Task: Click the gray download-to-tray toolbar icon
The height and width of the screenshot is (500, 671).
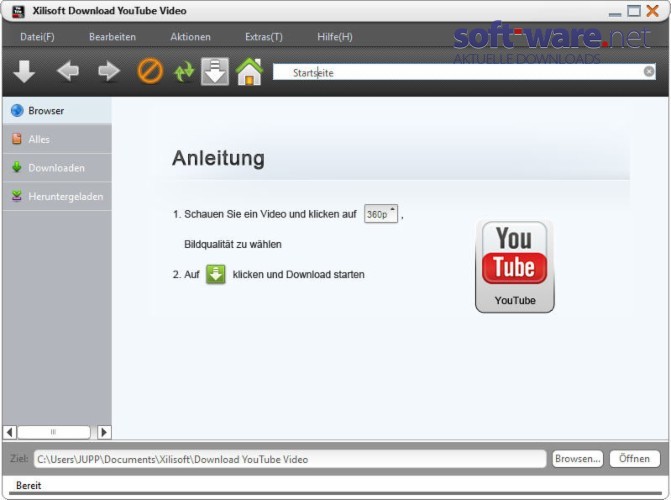Action: coord(215,71)
